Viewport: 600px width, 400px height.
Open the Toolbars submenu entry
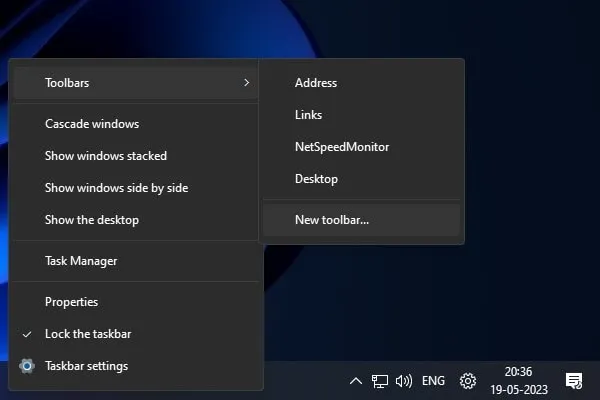click(x=135, y=83)
